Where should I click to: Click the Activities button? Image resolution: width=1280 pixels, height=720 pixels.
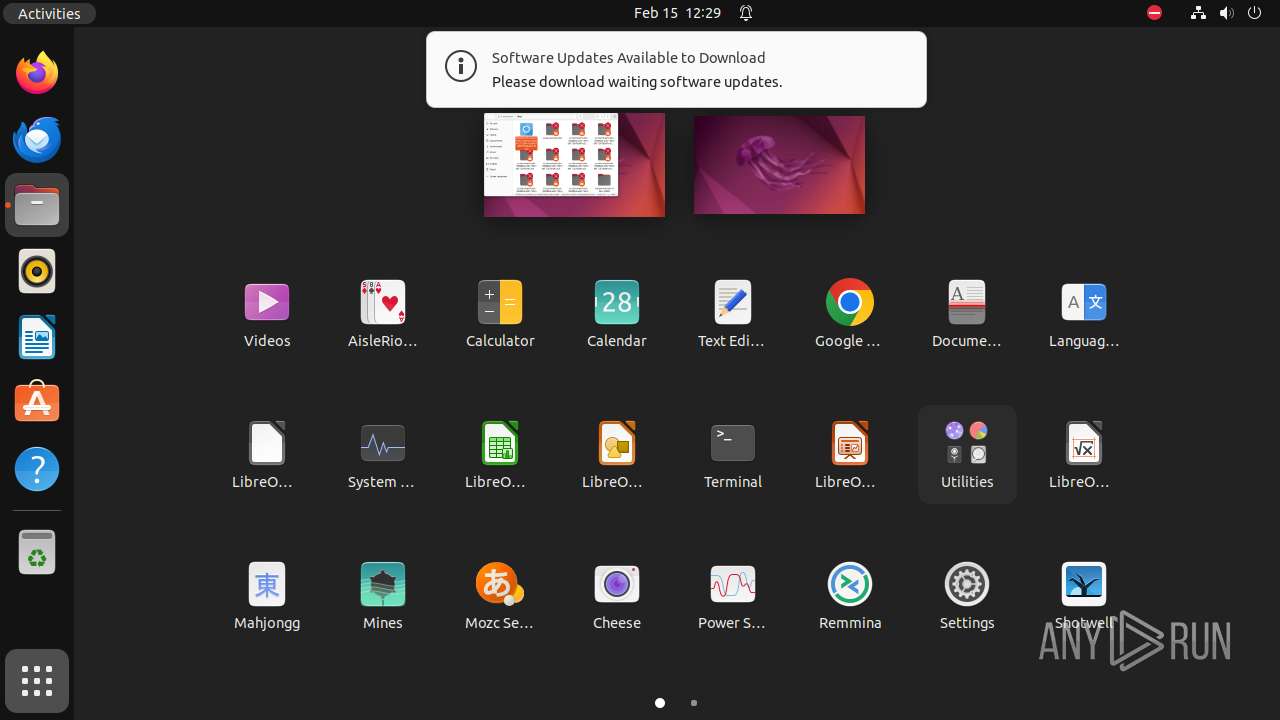tap(49, 13)
